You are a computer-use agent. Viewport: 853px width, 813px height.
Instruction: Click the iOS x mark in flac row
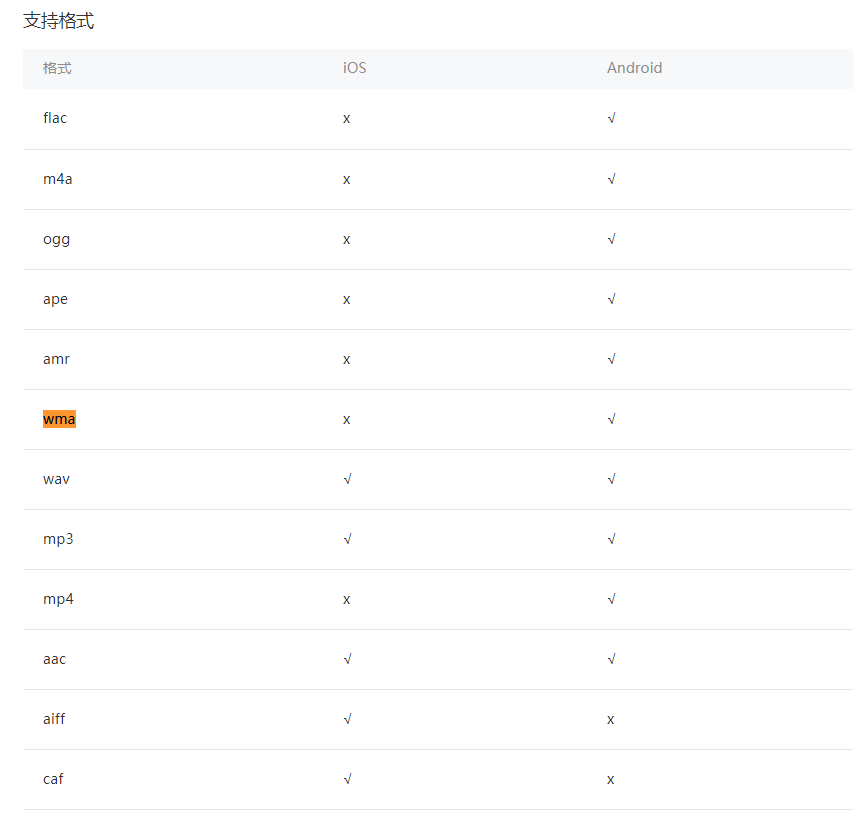coord(347,119)
